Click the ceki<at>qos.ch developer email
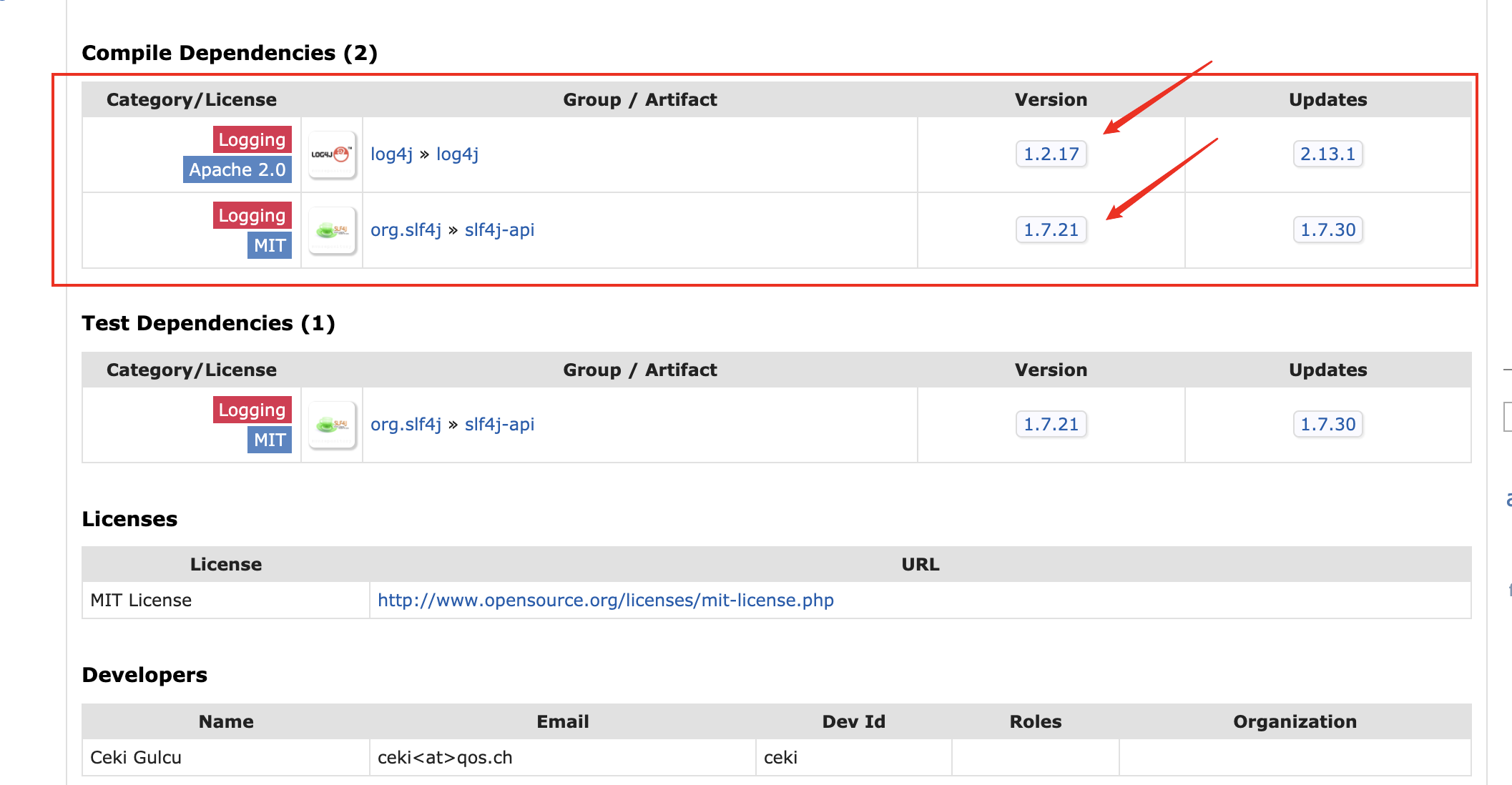This screenshot has width=1512, height=785. click(x=445, y=757)
